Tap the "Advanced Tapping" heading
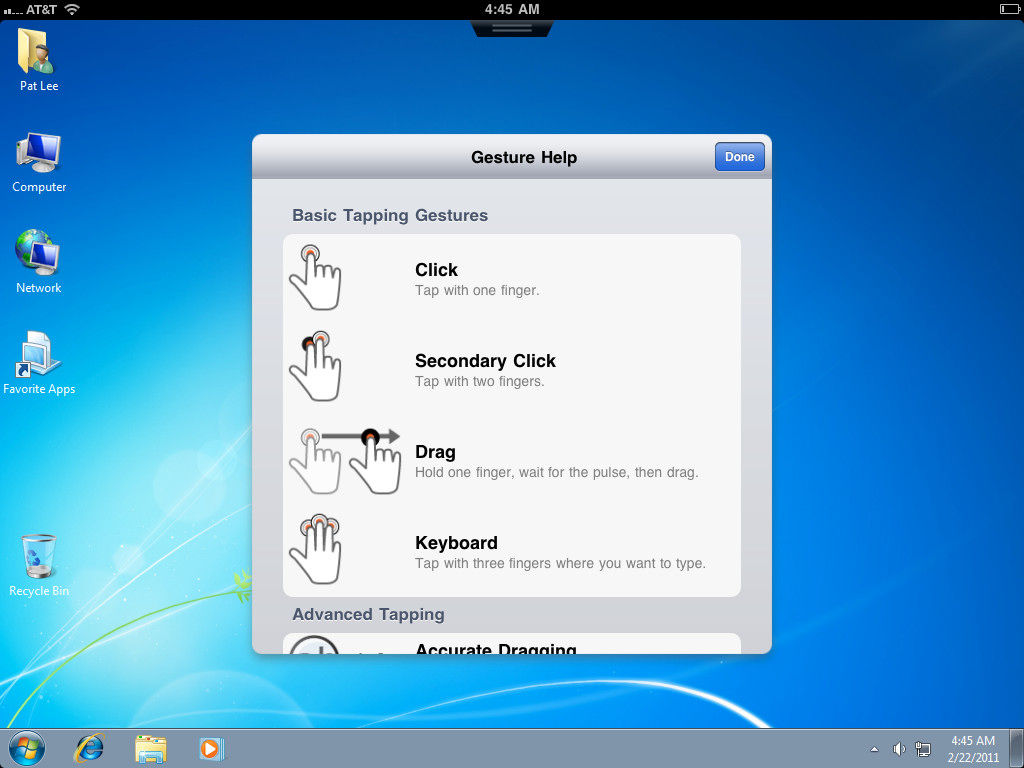This screenshot has width=1024, height=768. pos(368,615)
